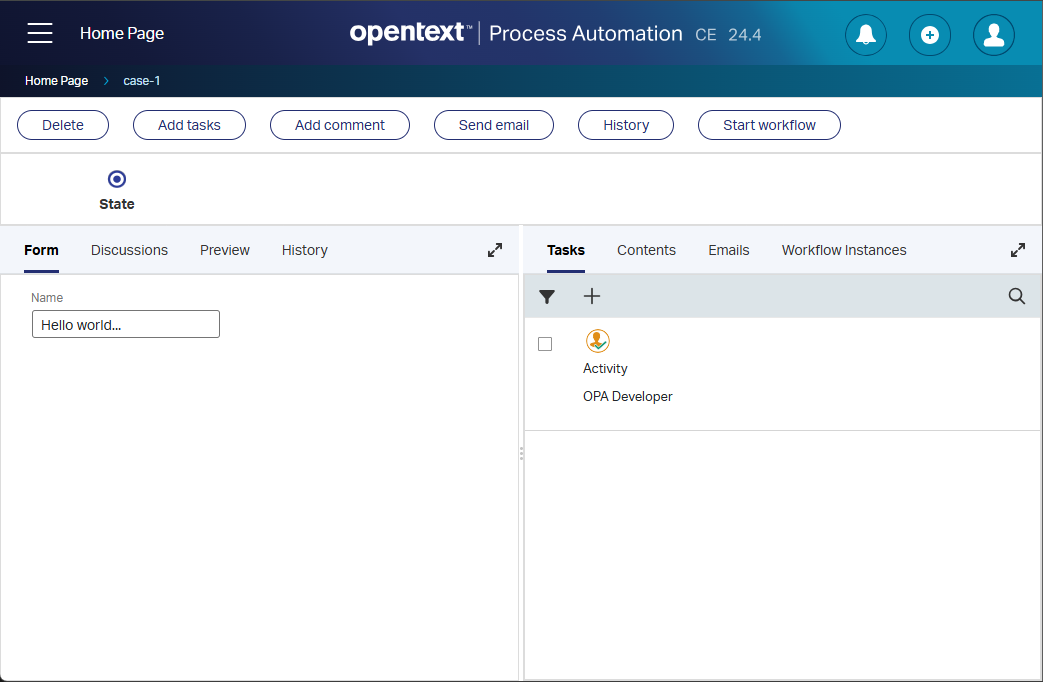Click the filter icon in Tasks panel
Viewport: 1043px width, 682px height.
tap(547, 296)
